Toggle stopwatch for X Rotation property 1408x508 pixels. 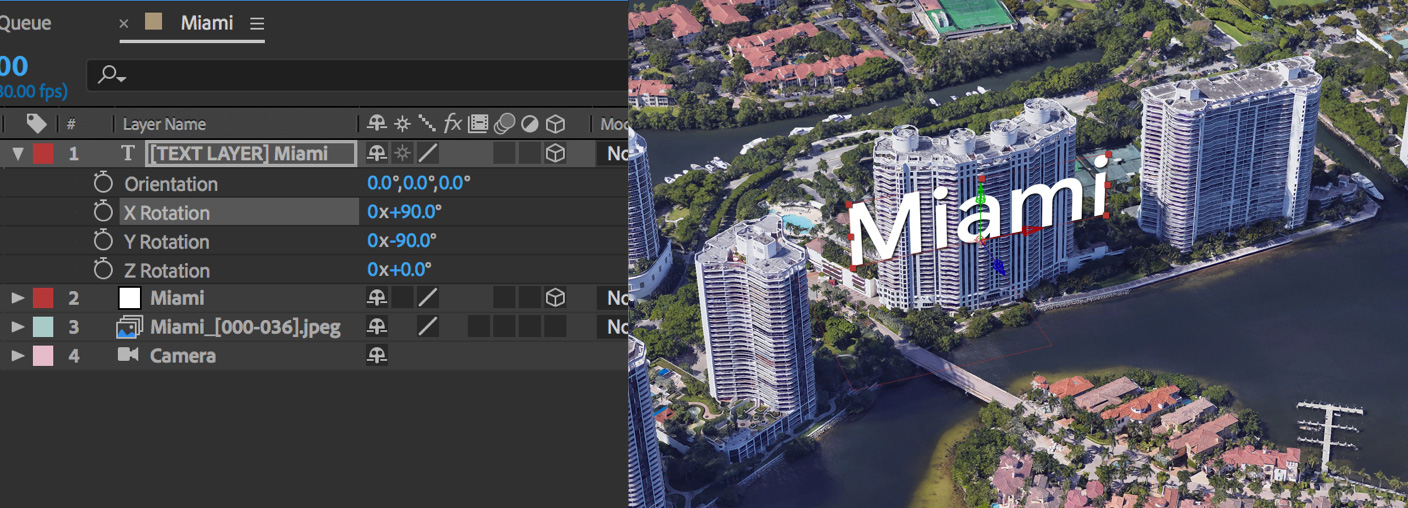pyautogui.click(x=103, y=212)
